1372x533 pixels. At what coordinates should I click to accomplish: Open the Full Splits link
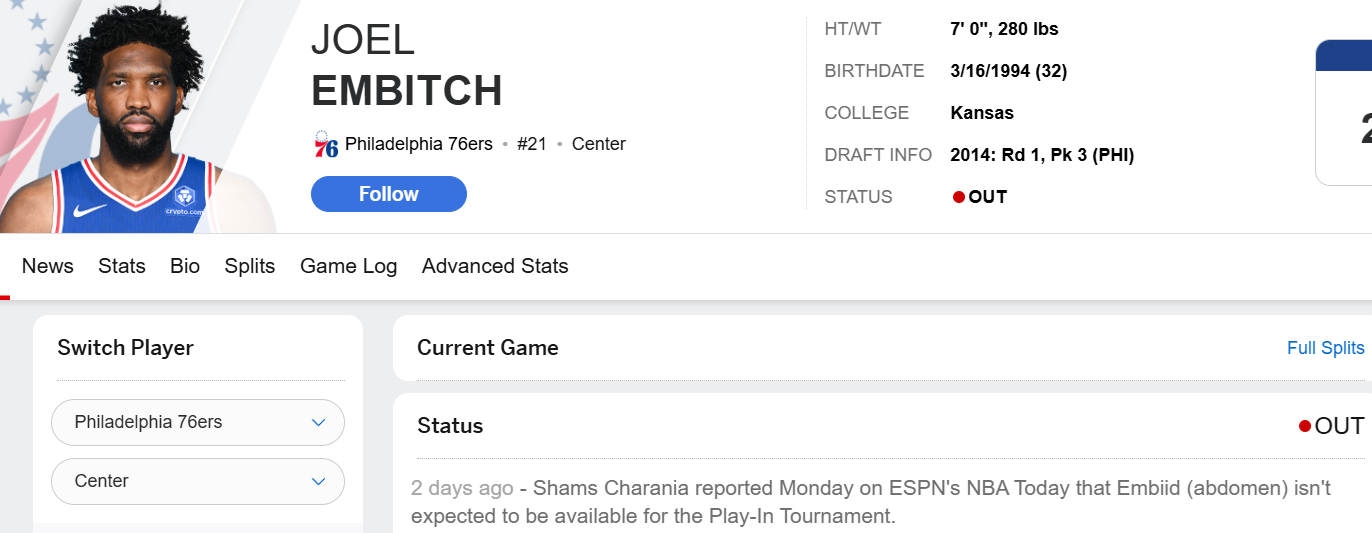(x=1325, y=348)
